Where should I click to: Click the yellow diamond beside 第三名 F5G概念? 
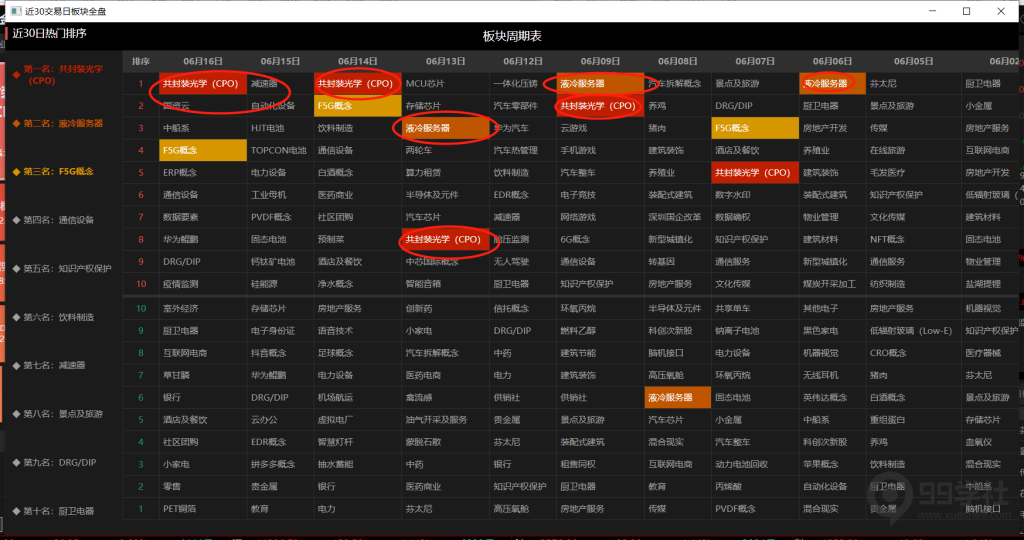click(x=16, y=172)
